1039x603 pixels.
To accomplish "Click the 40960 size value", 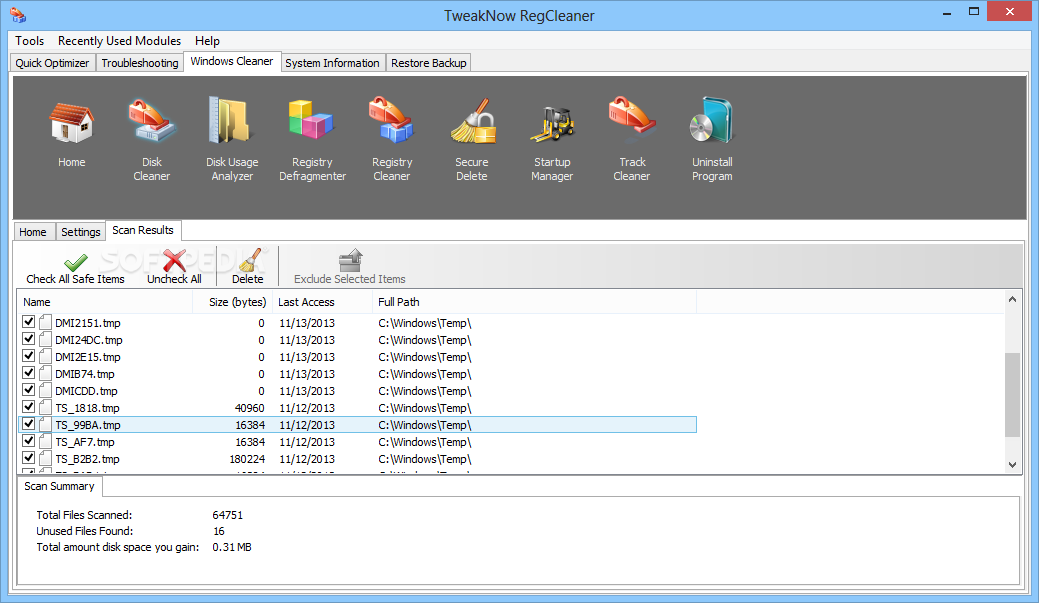I will click(x=250, y=408).
